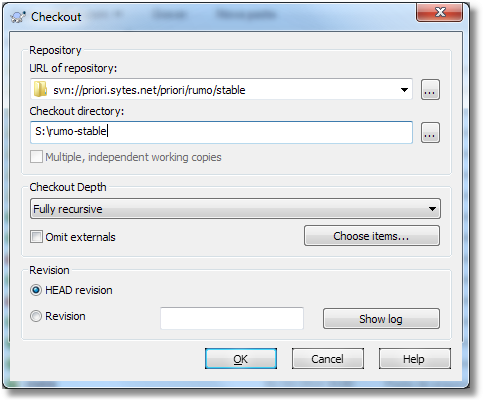484x403 pixels.
Task: Browse for checkout directory with ellipsis button
Action: point(430,132)
